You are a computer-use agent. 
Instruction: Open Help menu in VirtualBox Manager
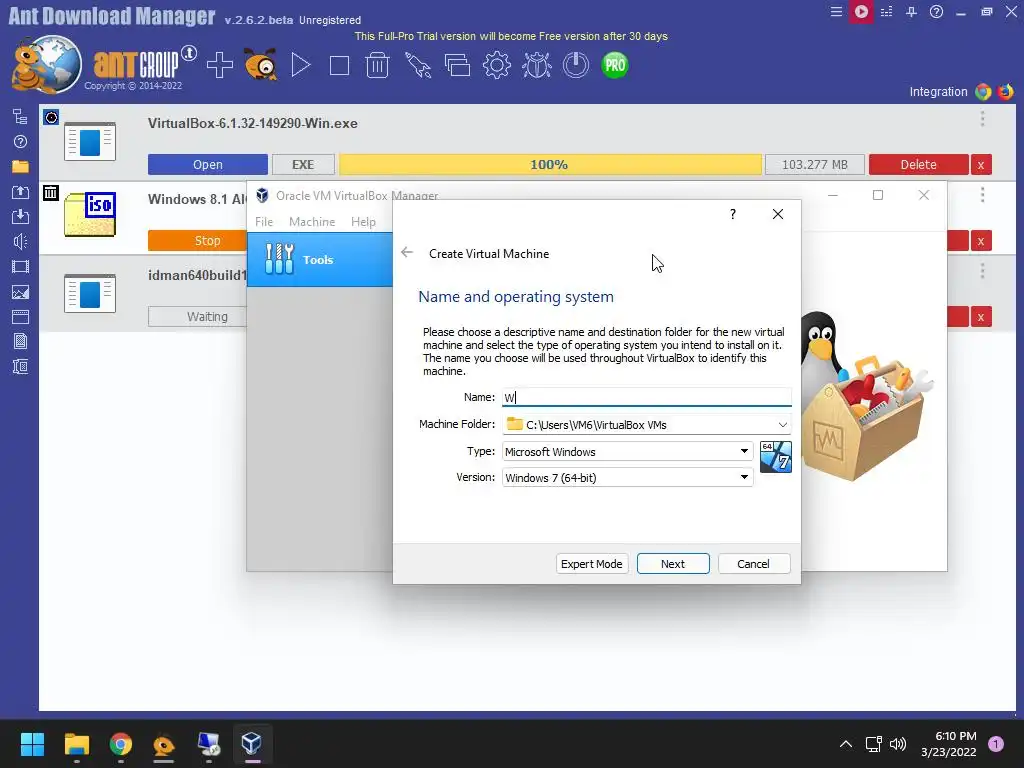[363, 221]
